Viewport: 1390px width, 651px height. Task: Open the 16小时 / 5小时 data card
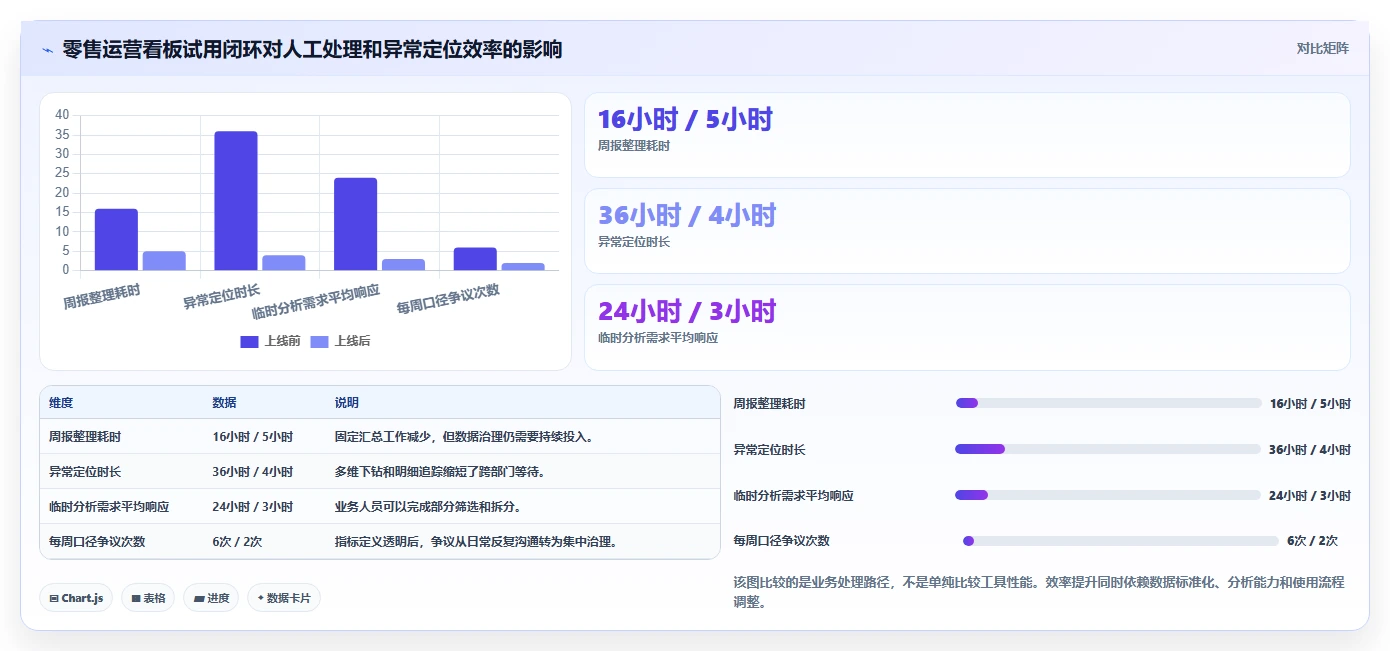pos(967,135)
